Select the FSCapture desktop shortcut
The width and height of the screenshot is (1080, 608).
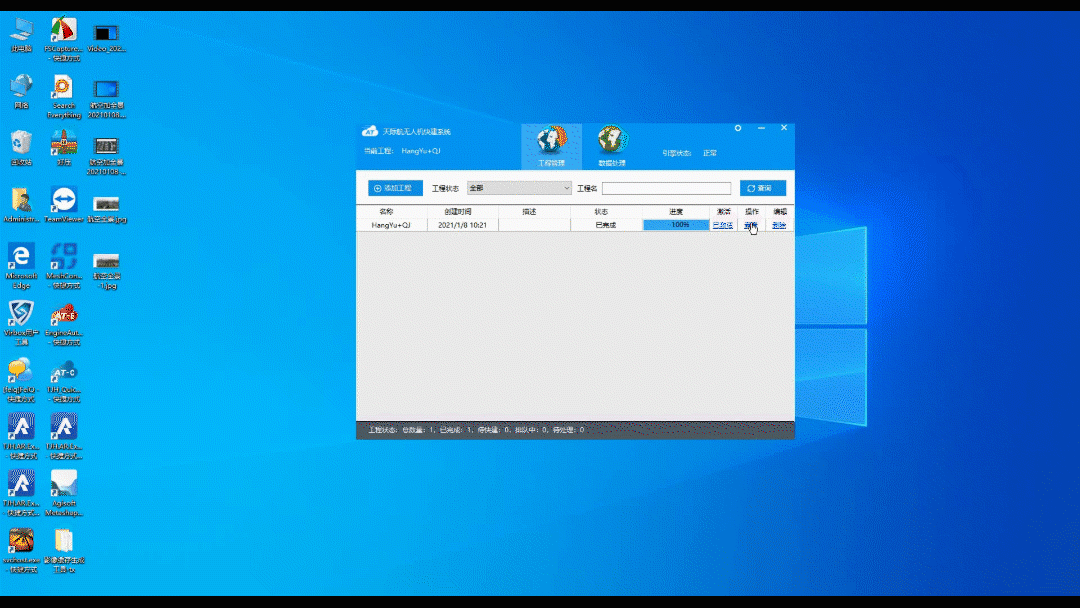(64, 32)
